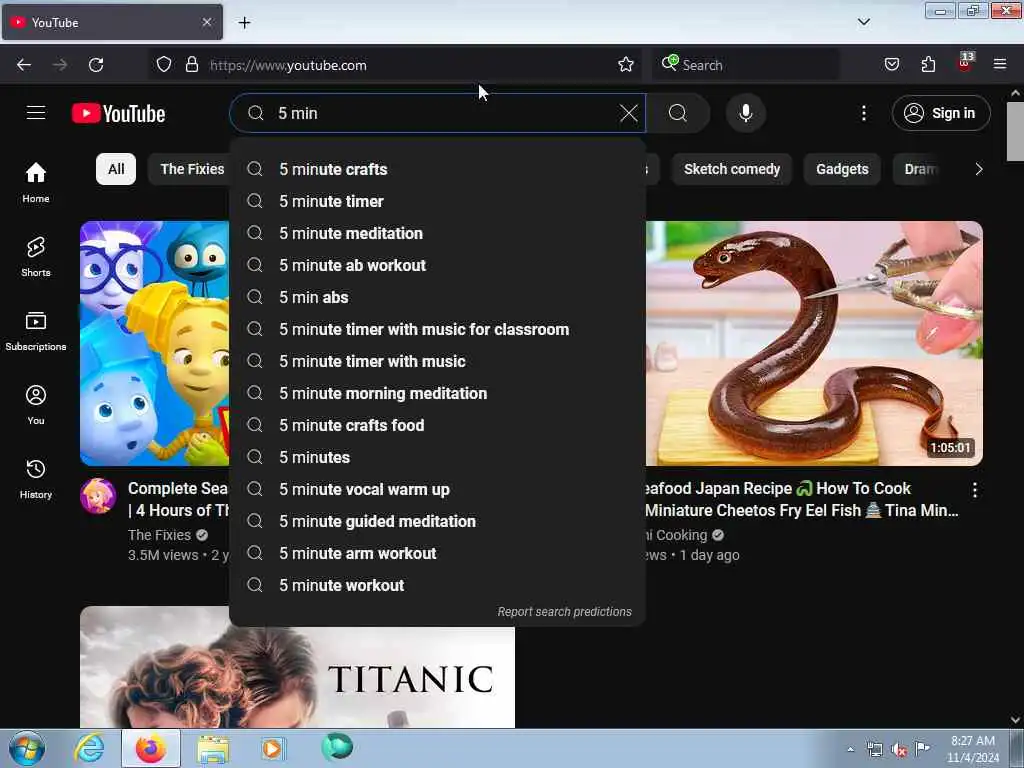The height and width of the screenshot is (768, 1024).
Task: Choose suggestion '5 minute crafts'
Action: point(438,169)
